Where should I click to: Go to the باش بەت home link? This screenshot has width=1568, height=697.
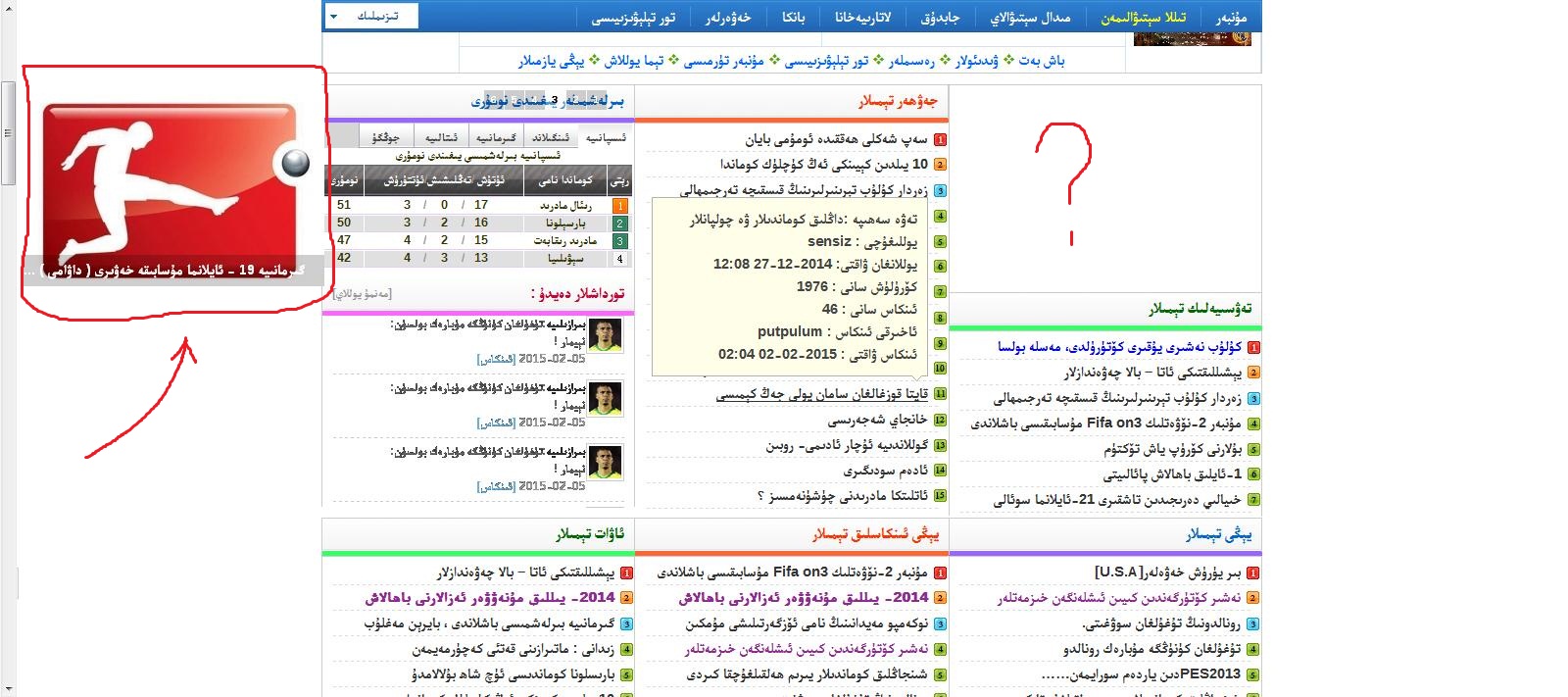pyautogui.click(x=1042, y=61)
